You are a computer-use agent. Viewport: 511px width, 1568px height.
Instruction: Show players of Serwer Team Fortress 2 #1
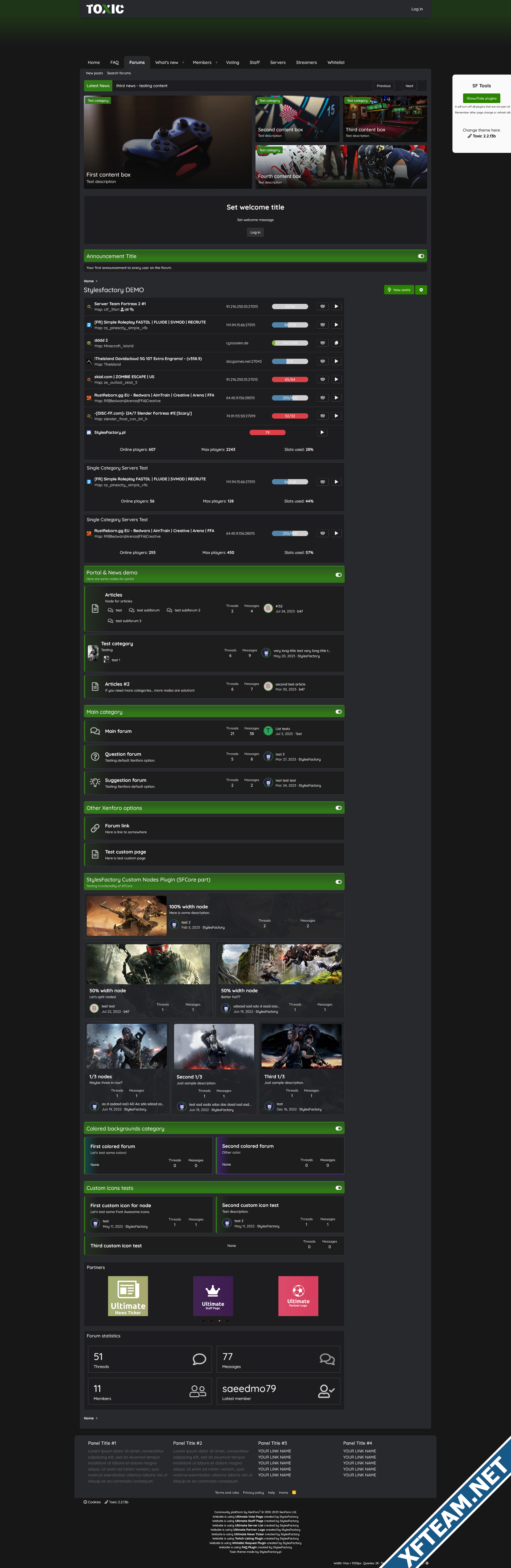click(322, 306)
